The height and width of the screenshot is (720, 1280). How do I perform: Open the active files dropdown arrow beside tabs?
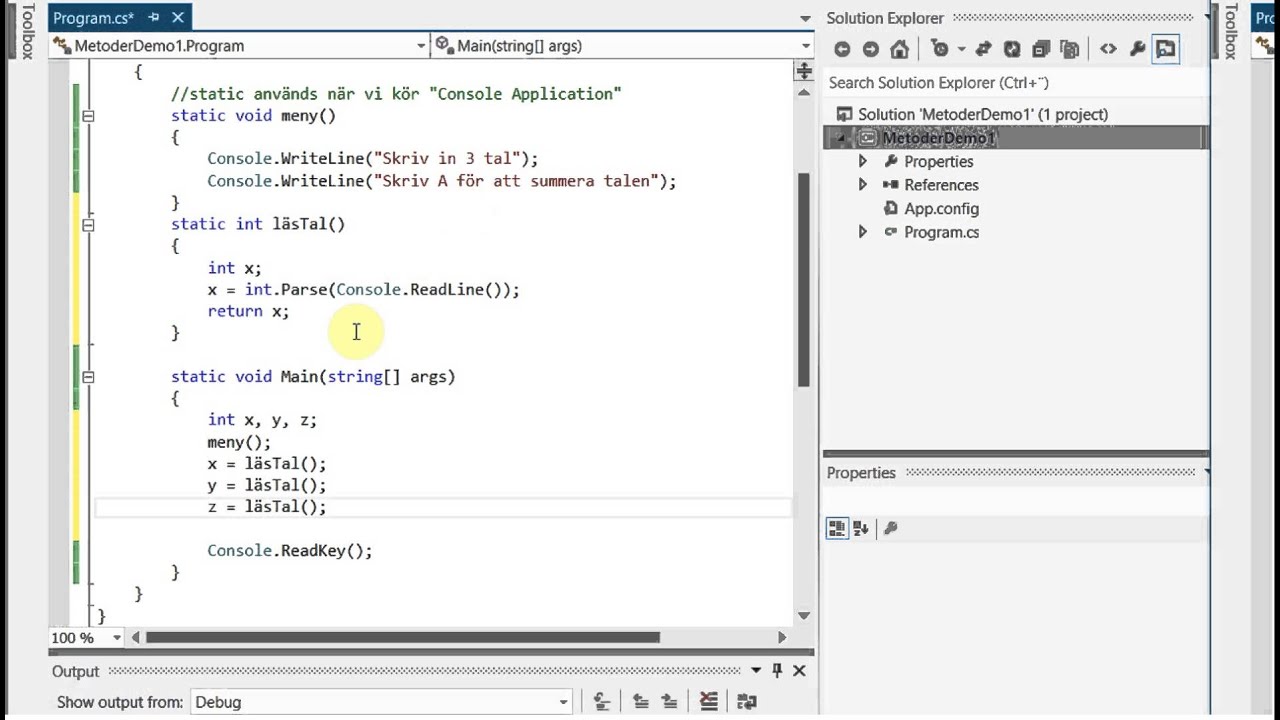805,18
